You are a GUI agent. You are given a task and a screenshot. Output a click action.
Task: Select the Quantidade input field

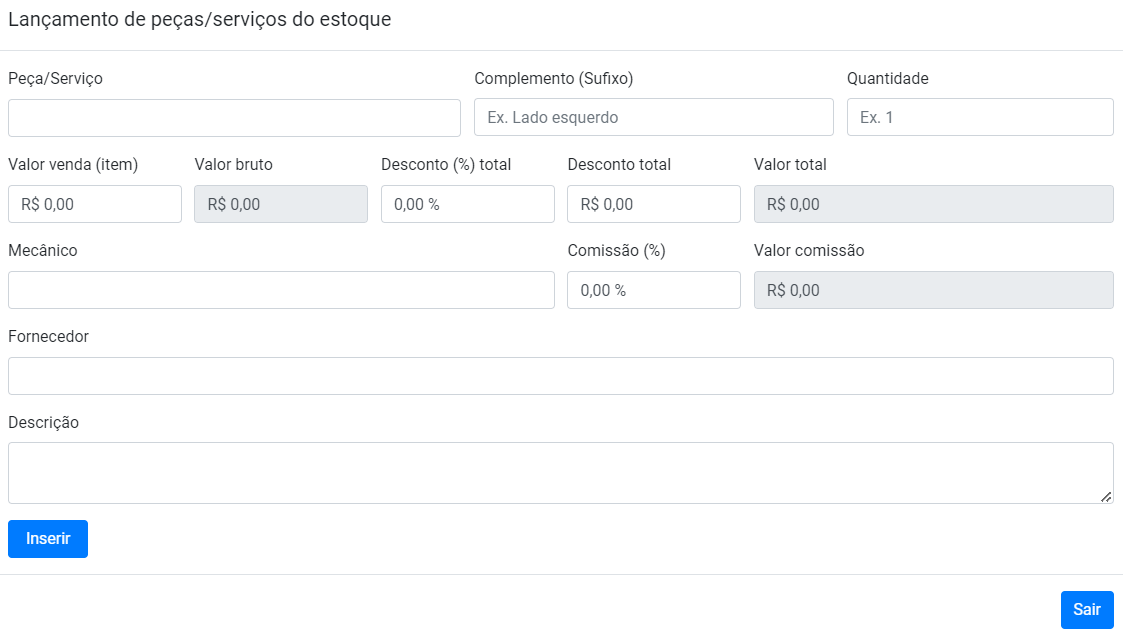point(979,117)
